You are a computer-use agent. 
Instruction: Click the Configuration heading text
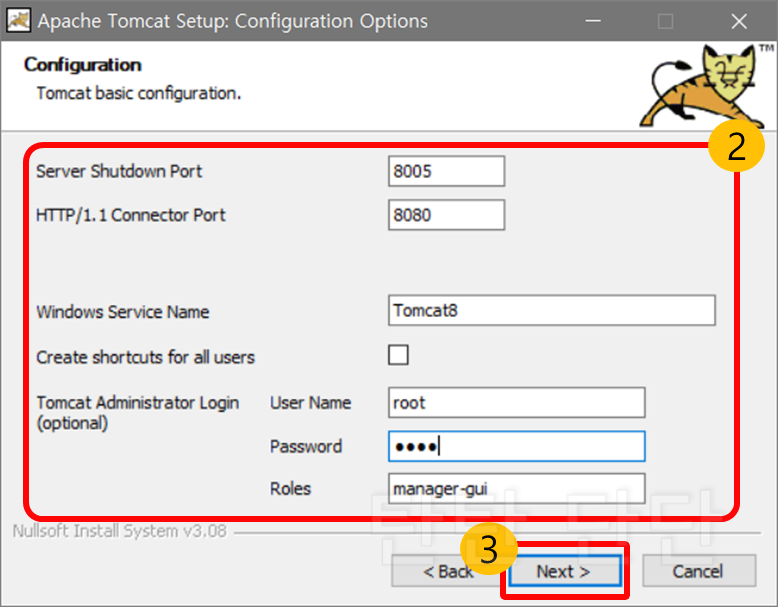point(83,65)
